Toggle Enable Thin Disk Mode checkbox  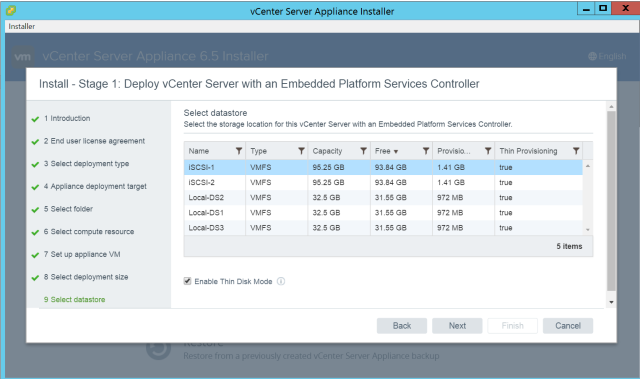[x=187, y=281]
